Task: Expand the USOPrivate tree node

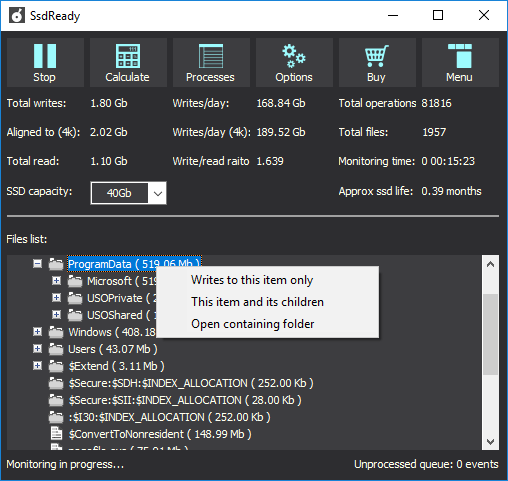Action: click(56, 298)
